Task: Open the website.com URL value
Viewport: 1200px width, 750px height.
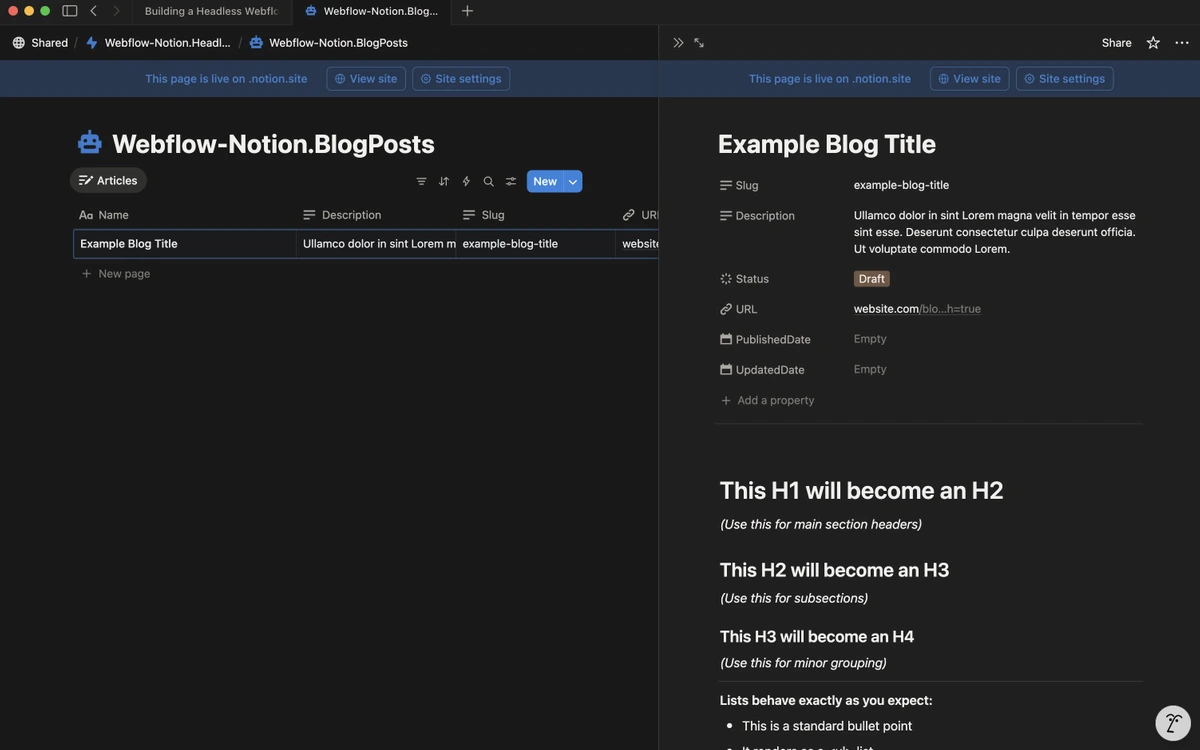Action: 917,309
